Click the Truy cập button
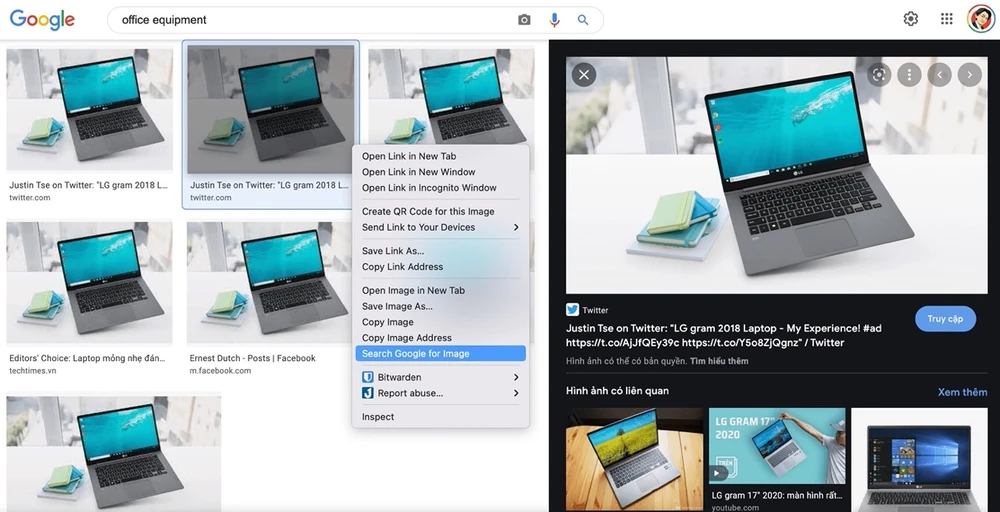This screenshot has width=1000, height=512. (945, 319)
